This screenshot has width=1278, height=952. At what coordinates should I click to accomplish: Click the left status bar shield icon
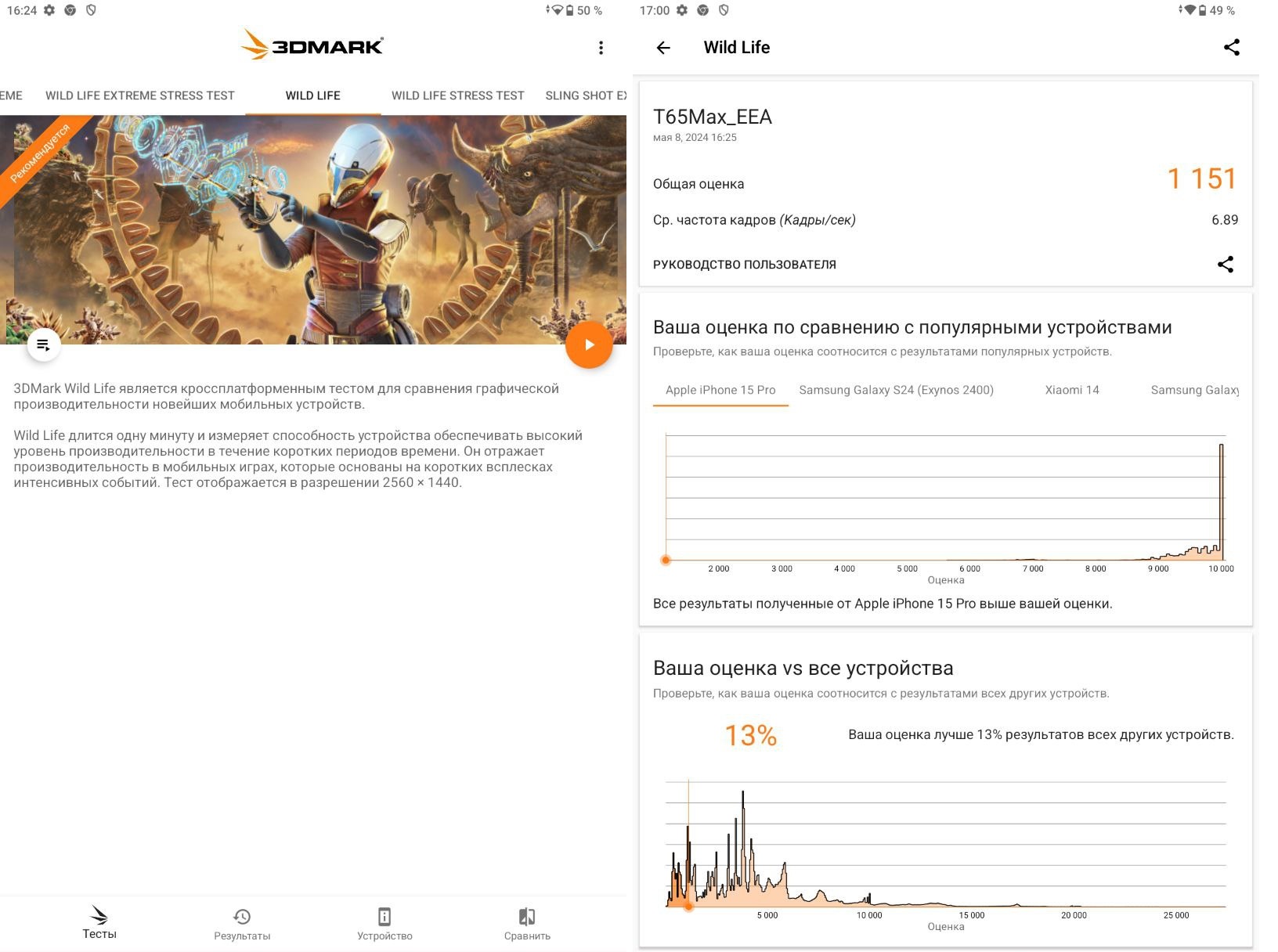(x=91, y=10)
